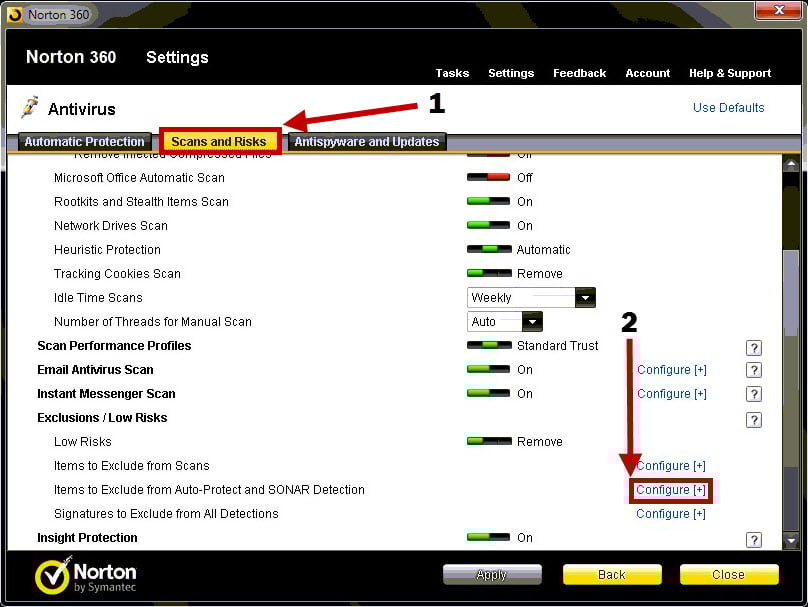Open the Number of Threads Auto dropdown
This screenshot has width=808, height=607.
point(505,322)
